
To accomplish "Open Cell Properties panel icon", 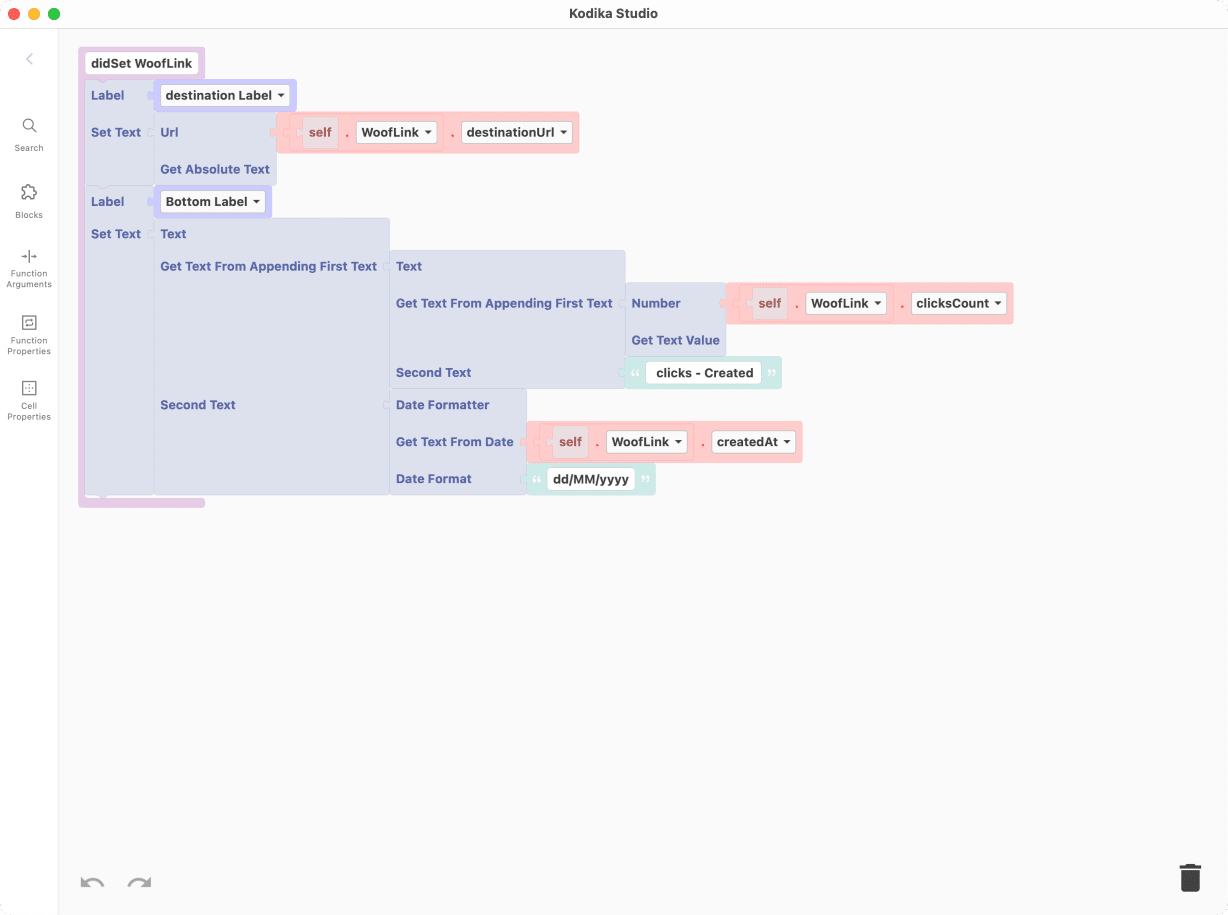I will [x=29, y=388].
